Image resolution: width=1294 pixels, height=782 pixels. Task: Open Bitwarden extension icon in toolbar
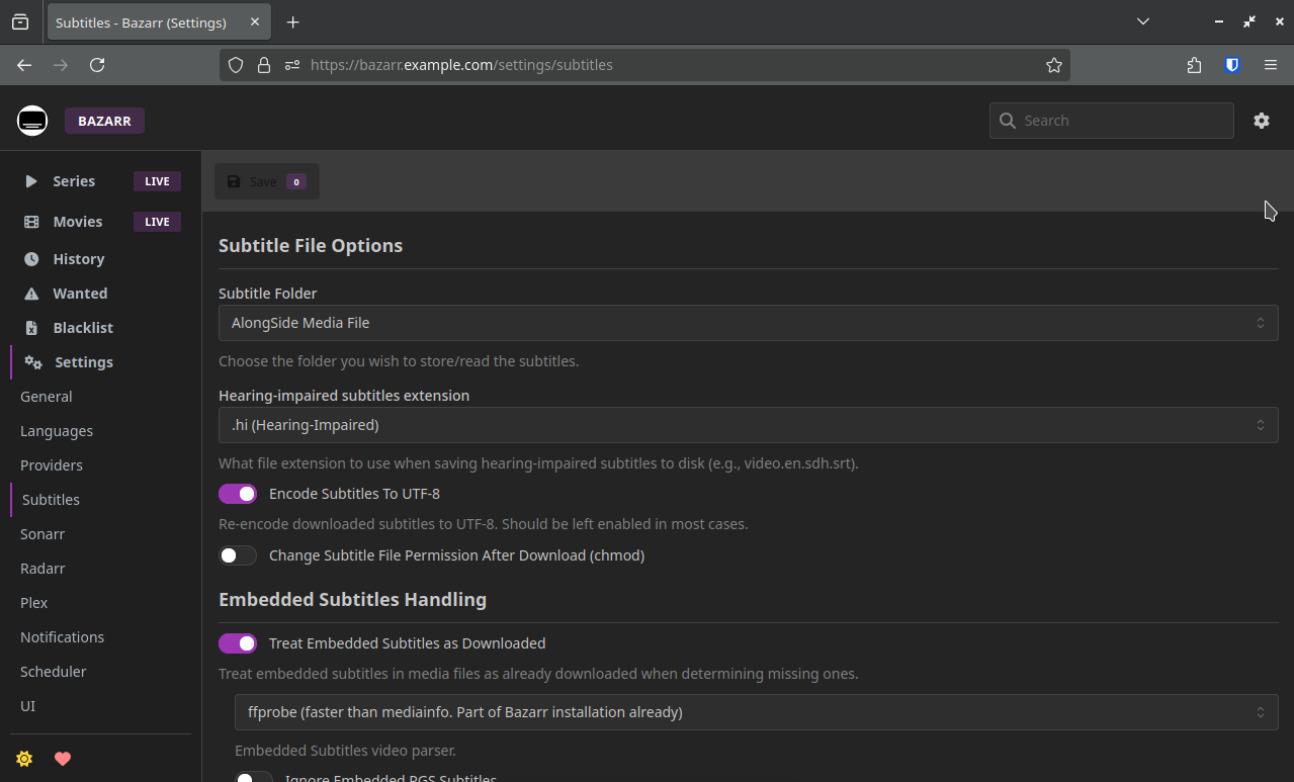pos(1232,65)
